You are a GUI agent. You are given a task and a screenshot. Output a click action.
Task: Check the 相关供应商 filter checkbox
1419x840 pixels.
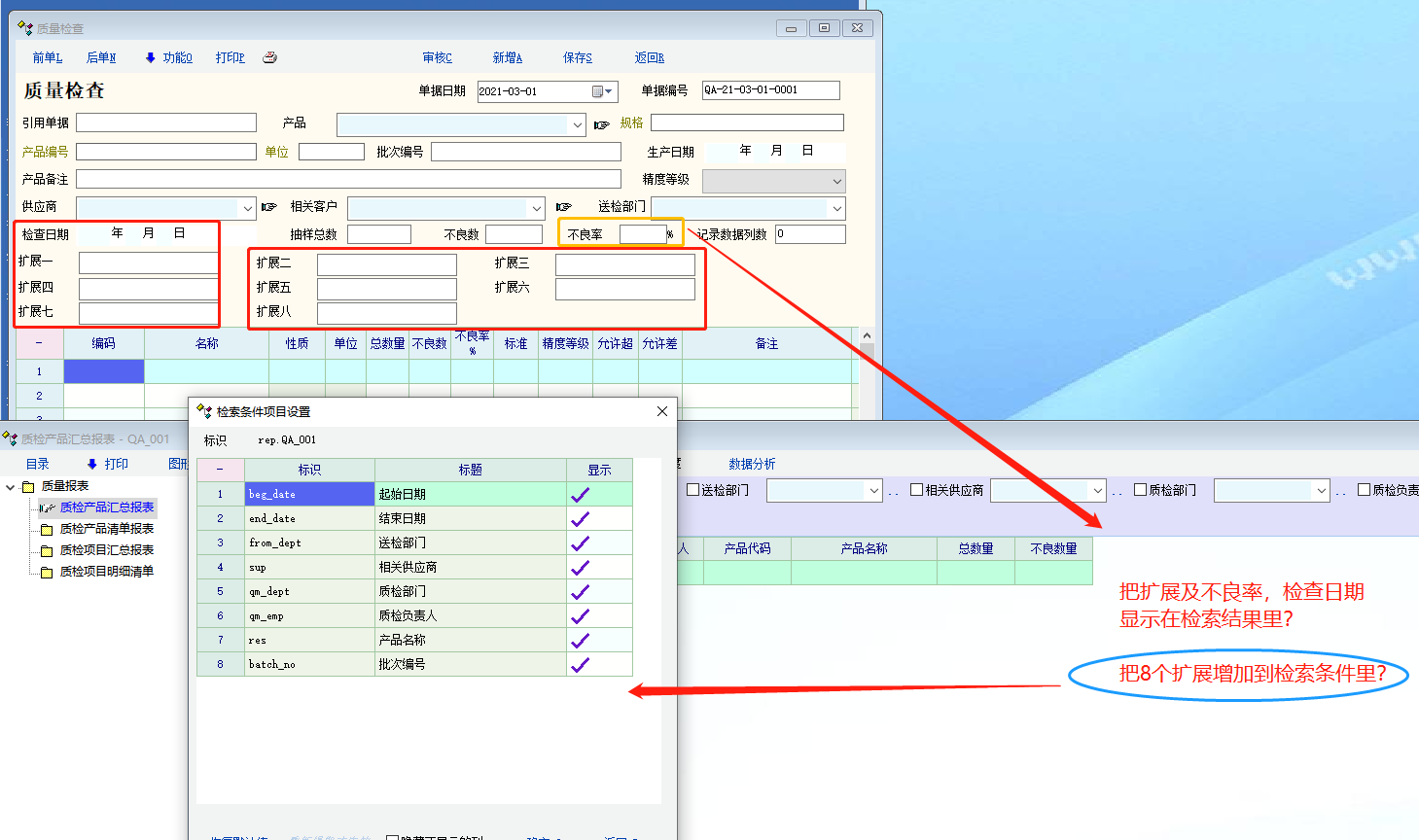coord(916,490)
